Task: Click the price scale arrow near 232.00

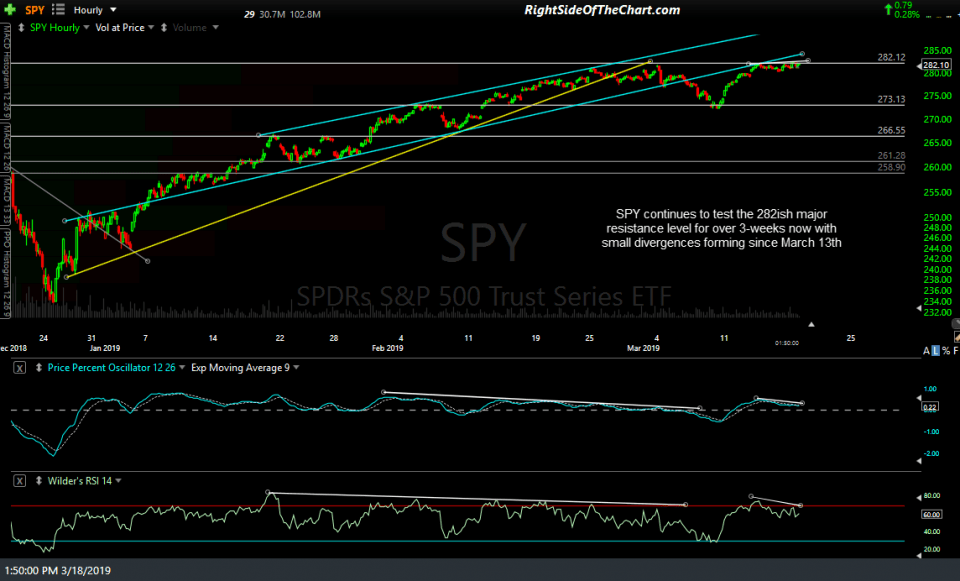Action: coord(918,309)
